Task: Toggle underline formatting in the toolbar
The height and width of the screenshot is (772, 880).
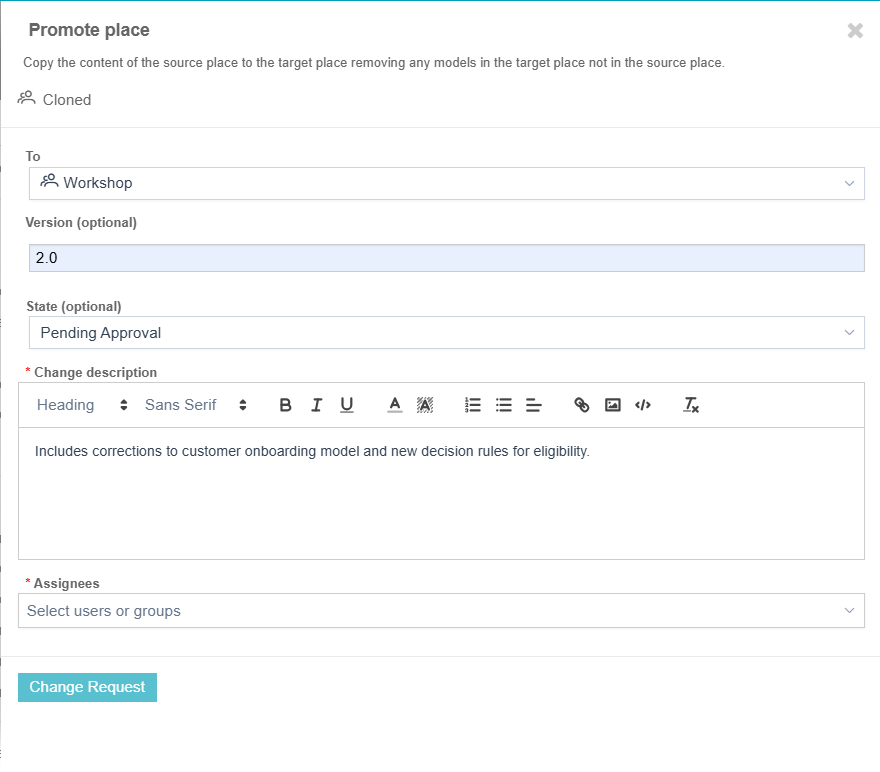Action: coord(346,405)
